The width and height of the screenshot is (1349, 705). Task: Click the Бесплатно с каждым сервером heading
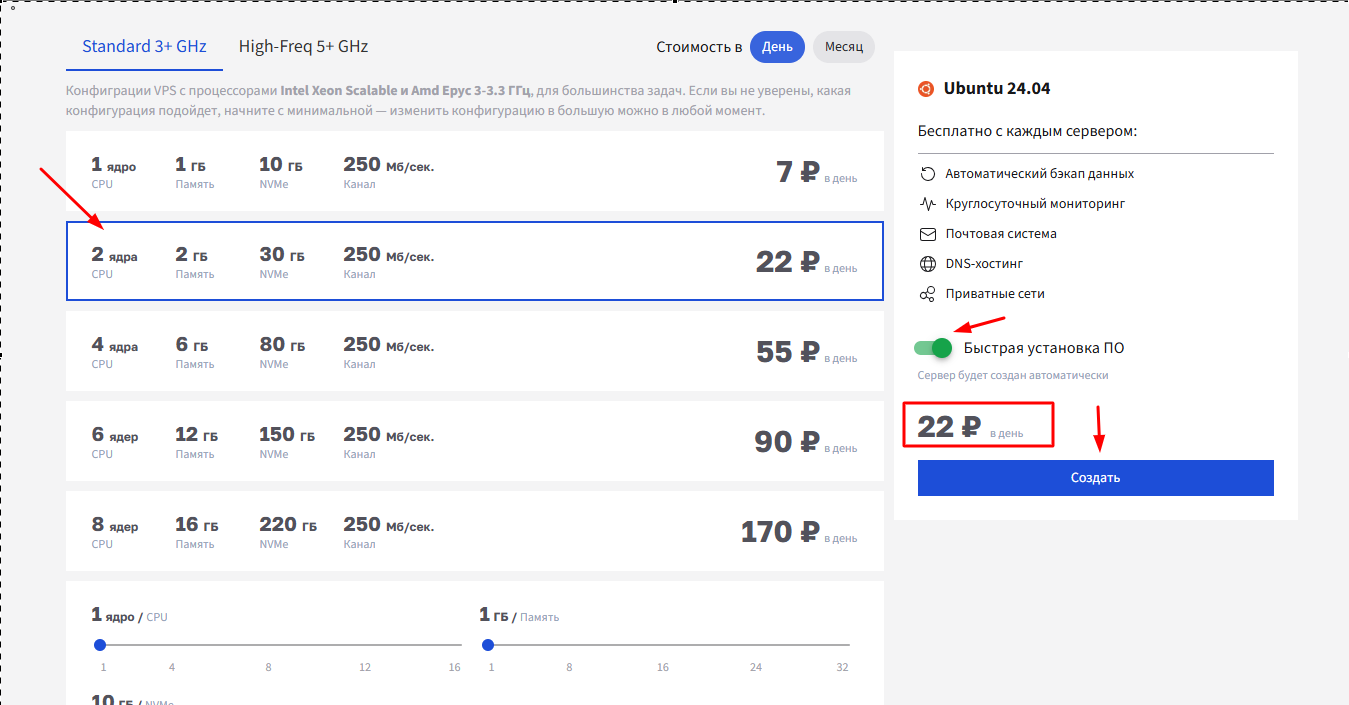click(x=1028, y=132)
